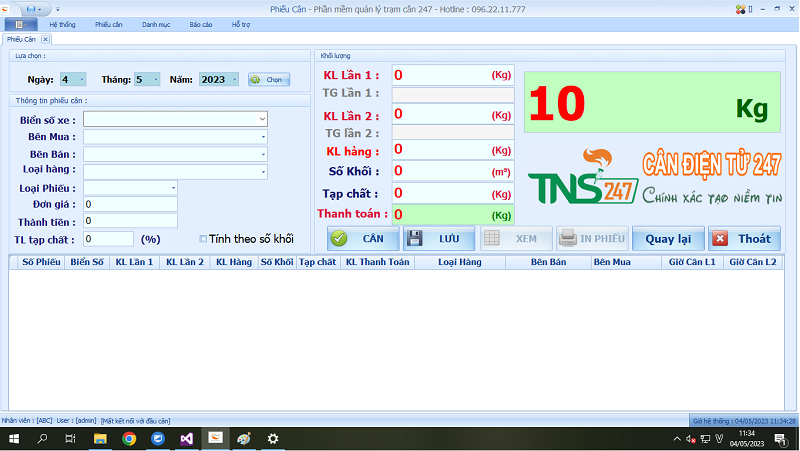Open the Danh mục menu
800x451 pixels.
coord(155,23)
